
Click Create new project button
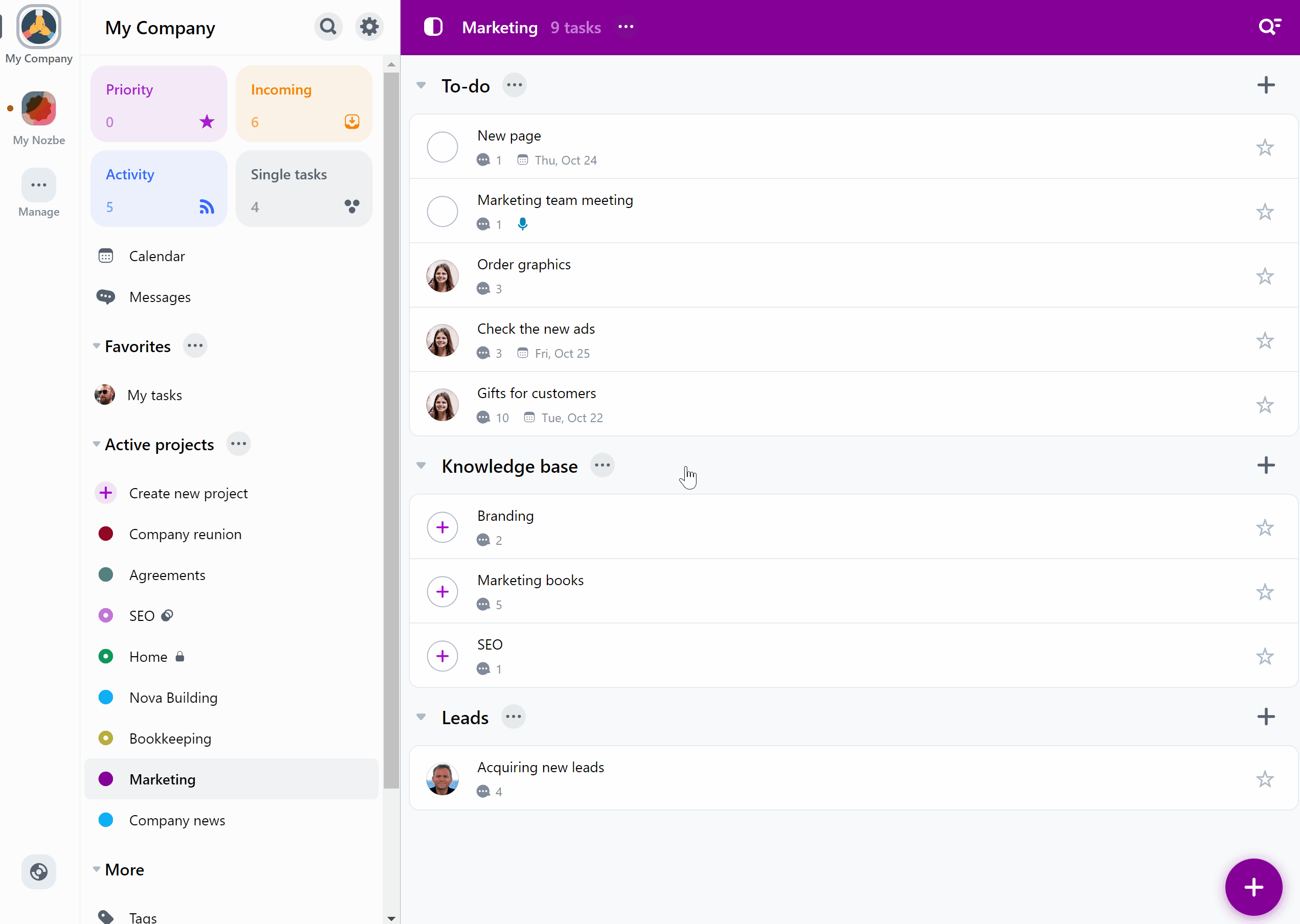[188, 493]
